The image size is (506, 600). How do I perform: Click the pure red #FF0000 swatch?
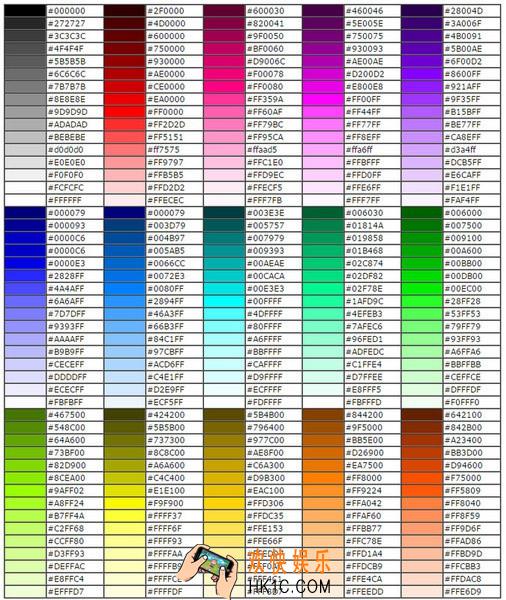(x=124, y=112)
